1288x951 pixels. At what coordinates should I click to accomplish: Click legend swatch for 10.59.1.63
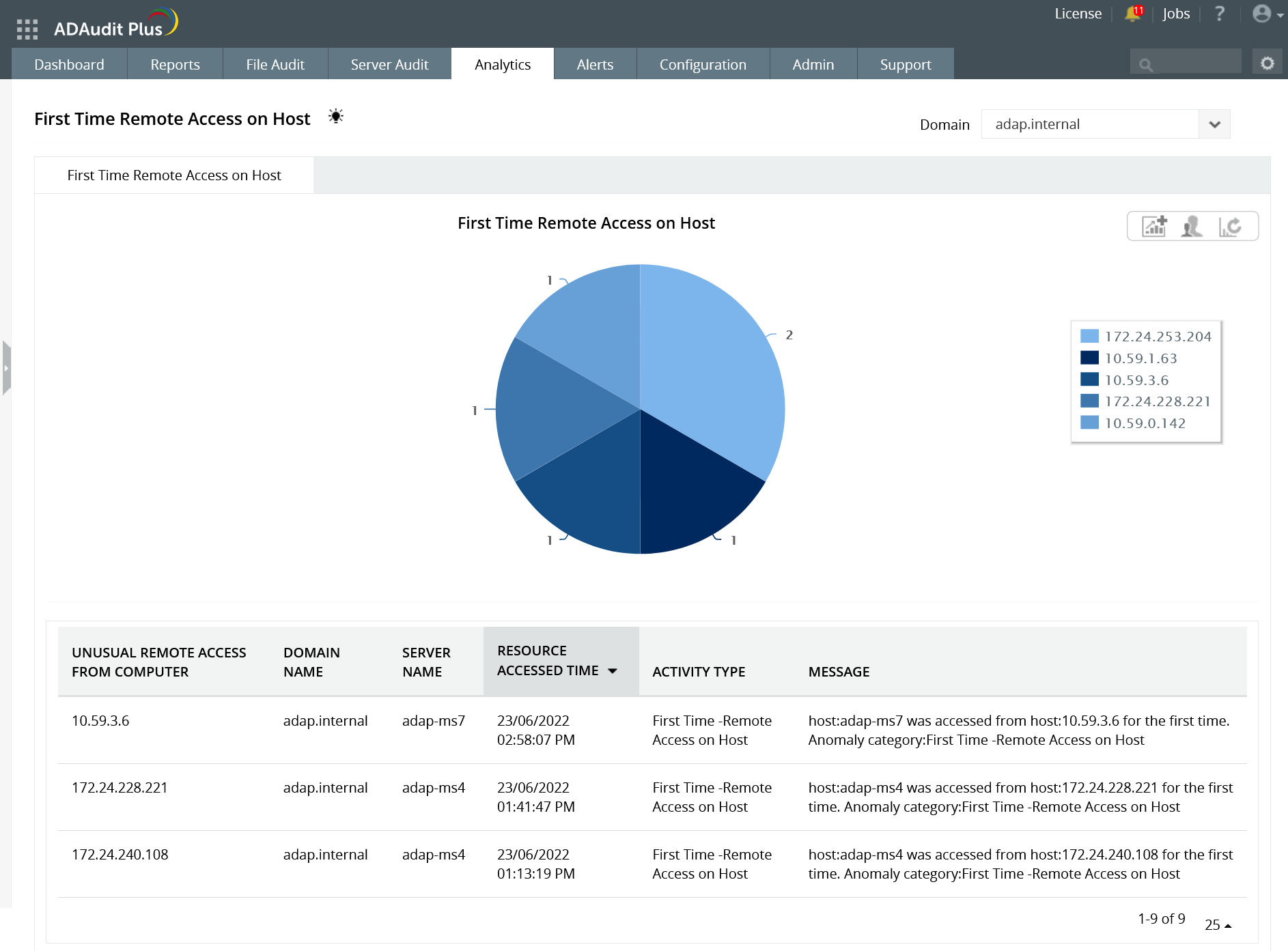pos(1089,358)
